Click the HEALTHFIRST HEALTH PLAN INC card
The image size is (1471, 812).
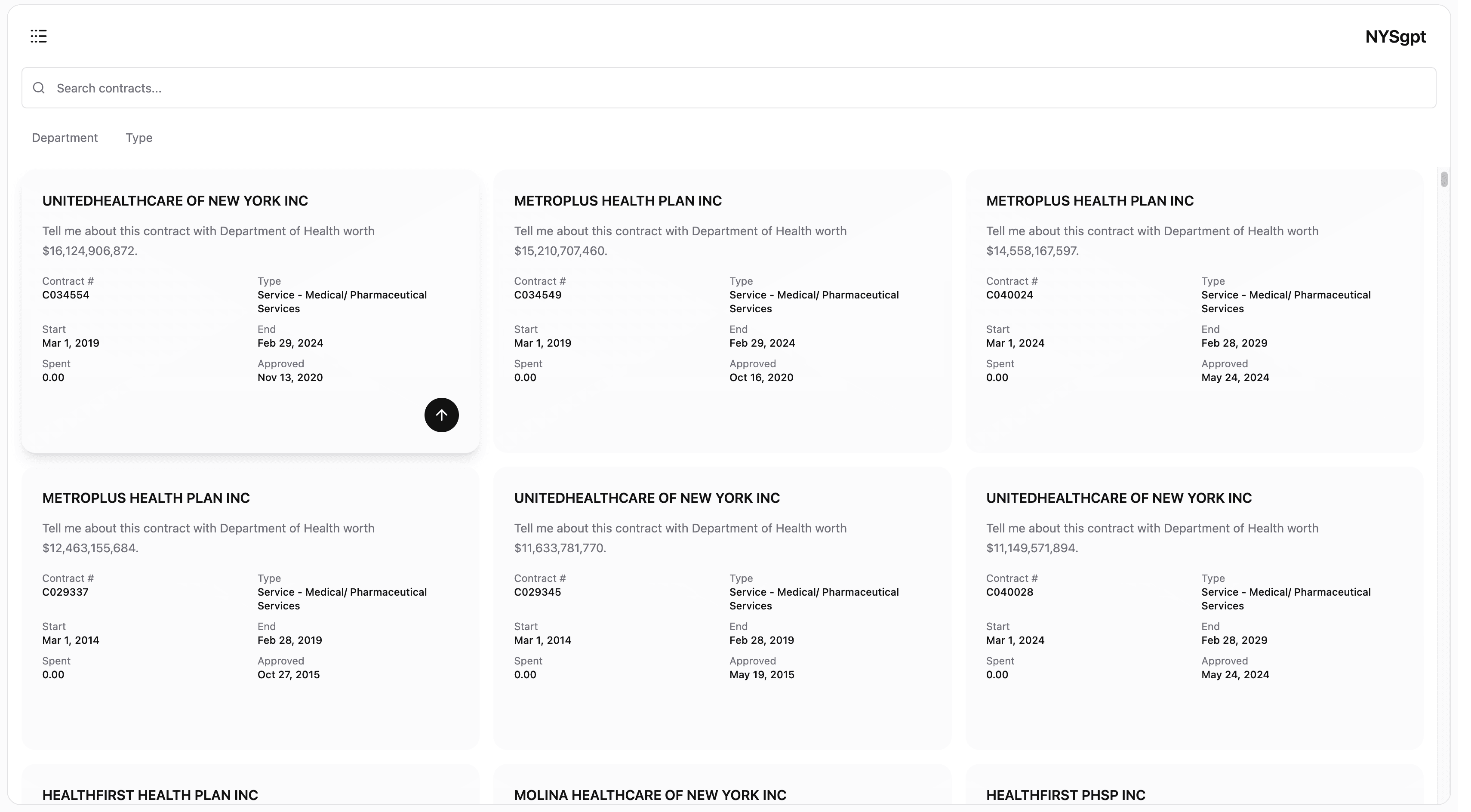[x=149, y=794]
